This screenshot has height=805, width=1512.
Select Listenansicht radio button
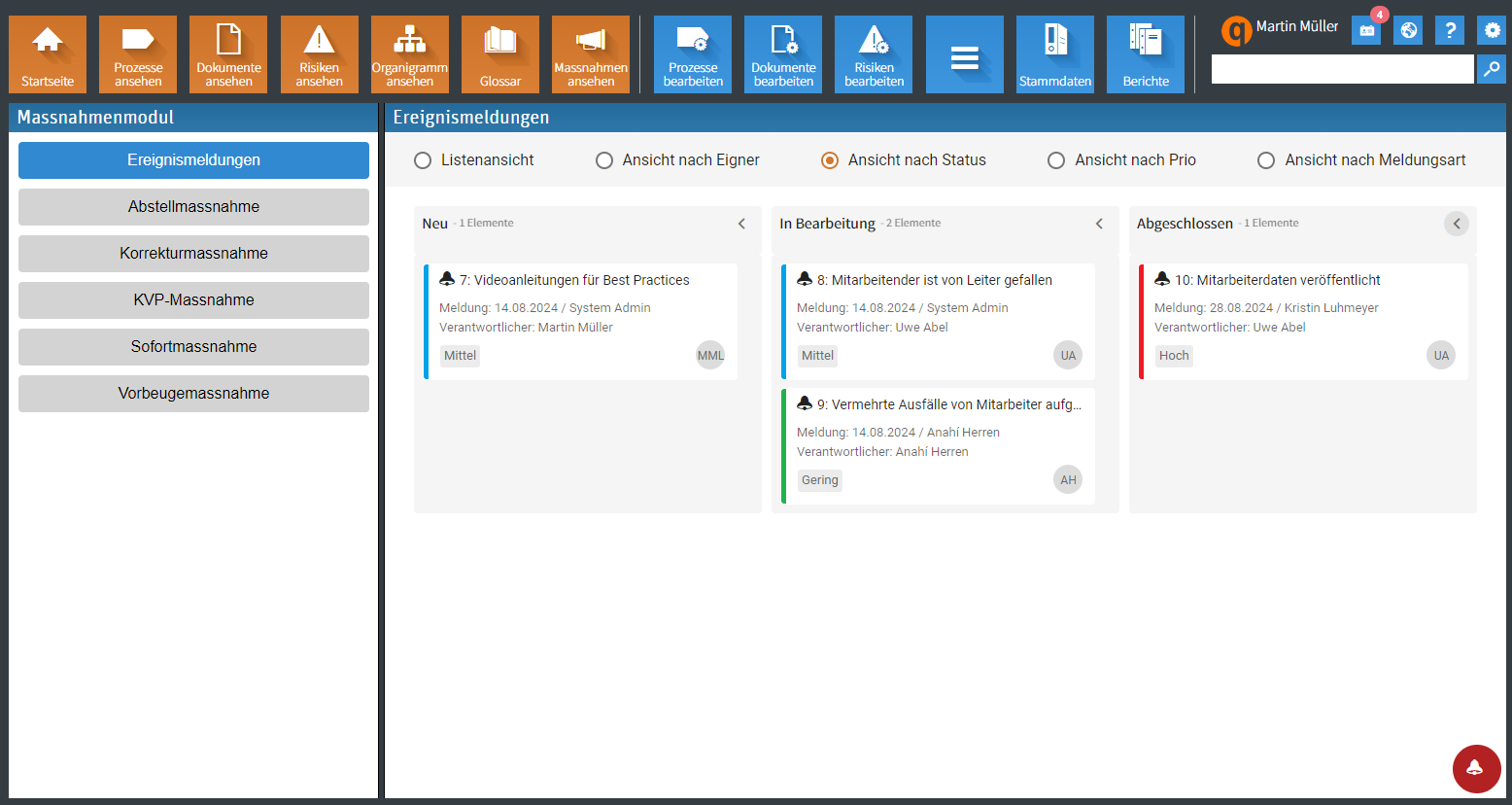pyautogui.click(x=423, y=160)
